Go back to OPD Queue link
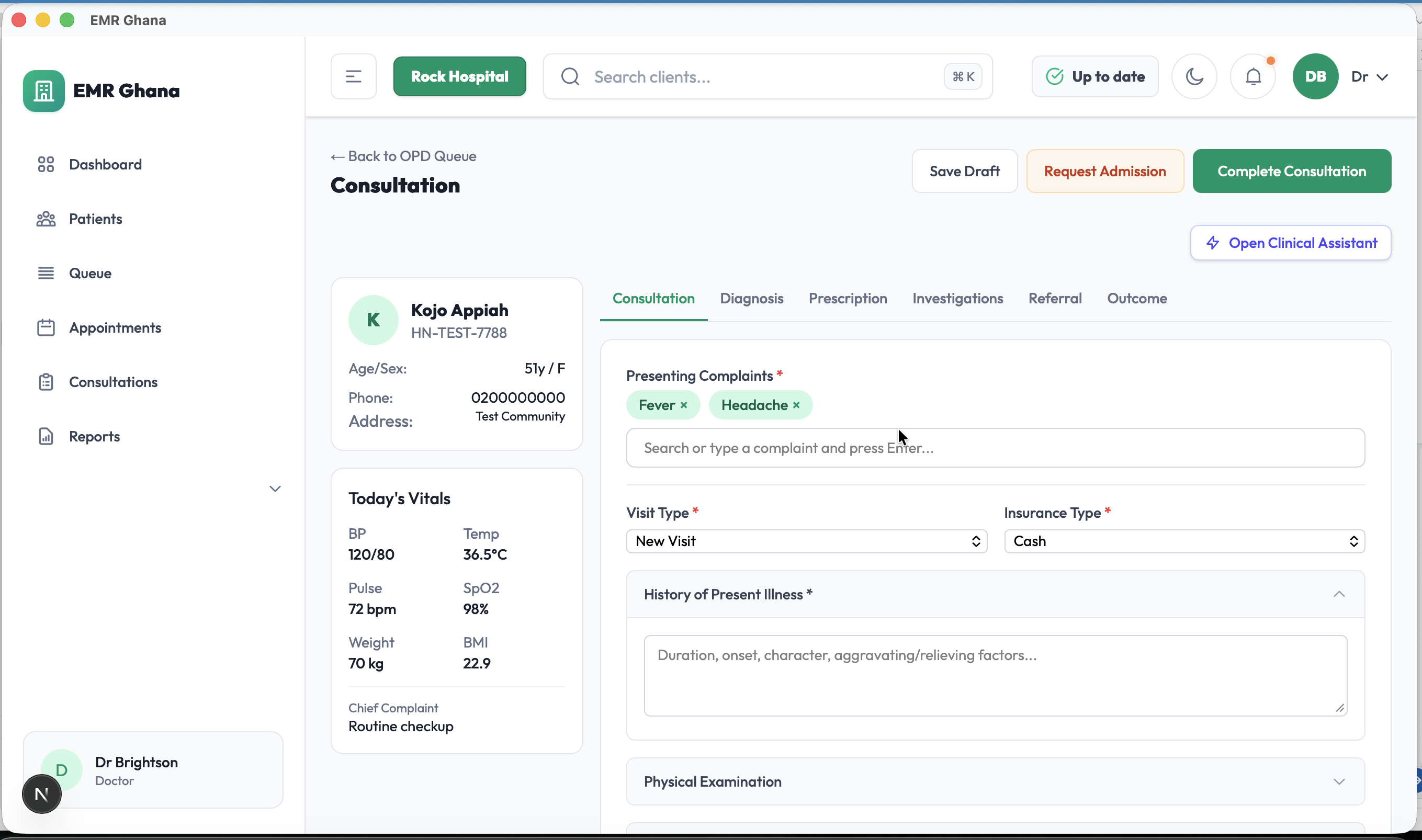This screenshot has width=1422, height=840. (403, 156)
